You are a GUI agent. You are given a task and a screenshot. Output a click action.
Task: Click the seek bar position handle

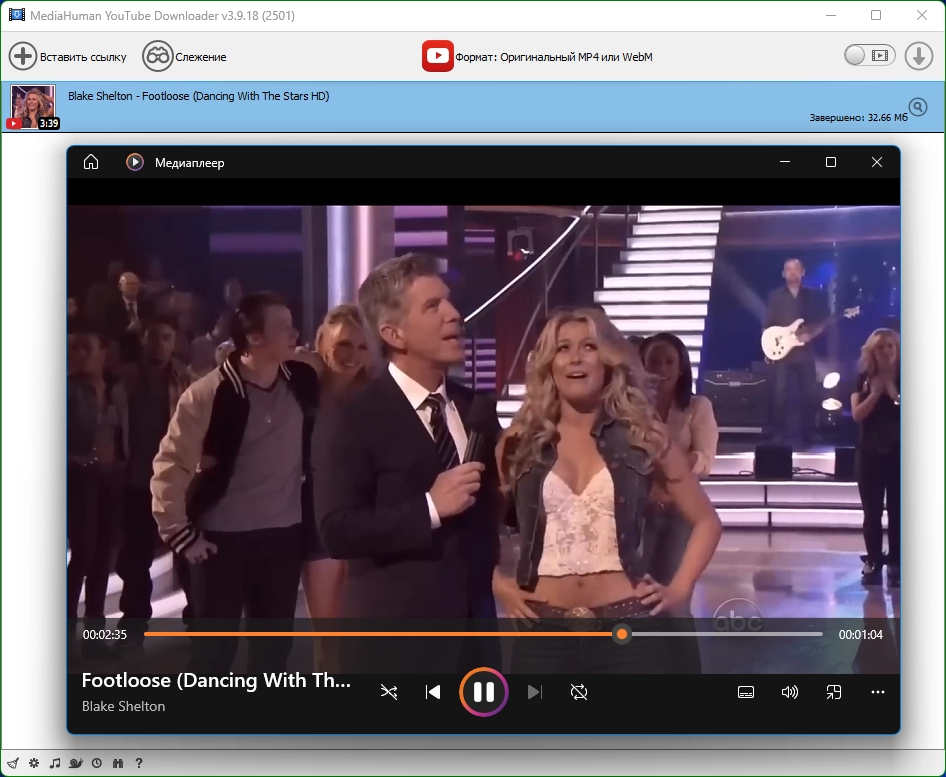[x=622, y=634]
